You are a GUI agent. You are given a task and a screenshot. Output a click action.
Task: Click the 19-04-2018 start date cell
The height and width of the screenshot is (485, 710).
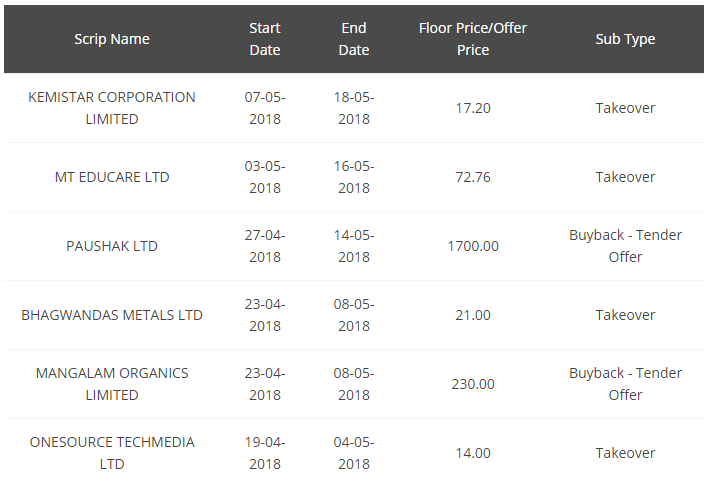pyautogui.click(x=265, y=453)
